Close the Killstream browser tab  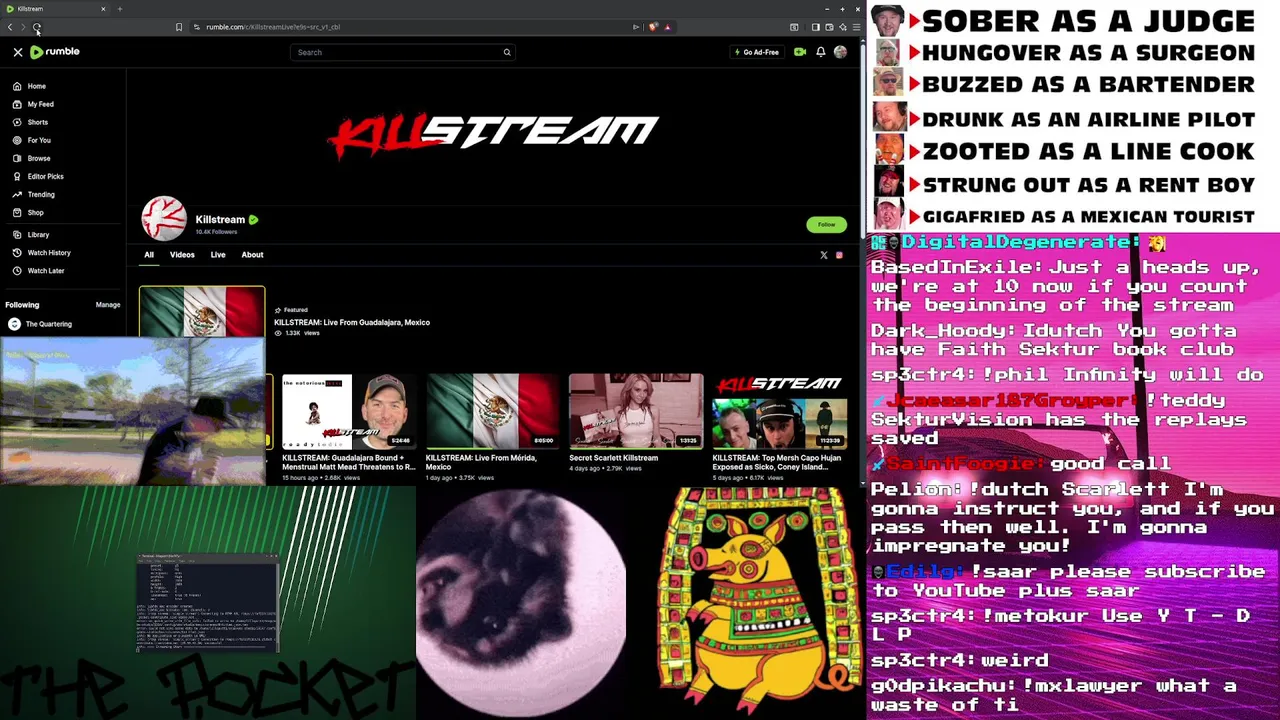[103, 9]
